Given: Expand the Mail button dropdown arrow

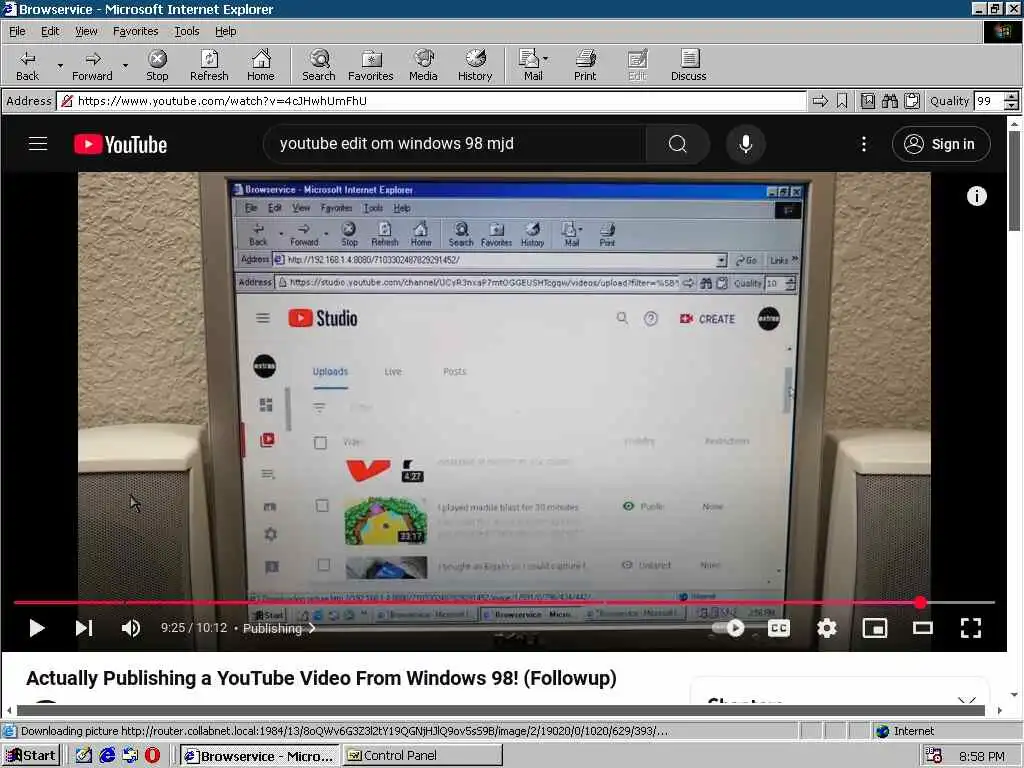Looking at the screenshot, I should click(x=545, y=59).
